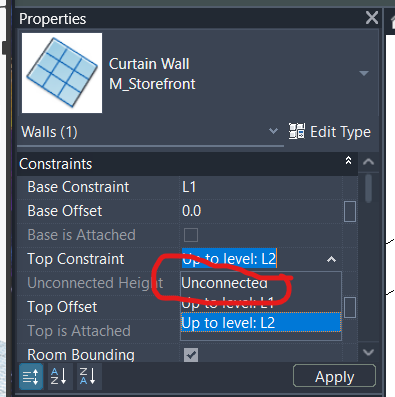
Task: Sort properties A to Z
Action: [59, 377]
